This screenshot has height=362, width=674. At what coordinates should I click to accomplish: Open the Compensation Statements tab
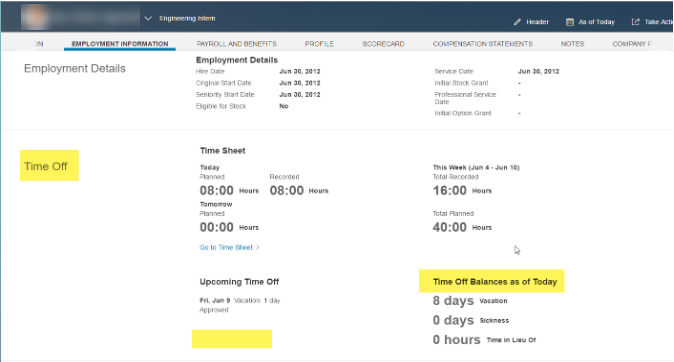[483, 44]
